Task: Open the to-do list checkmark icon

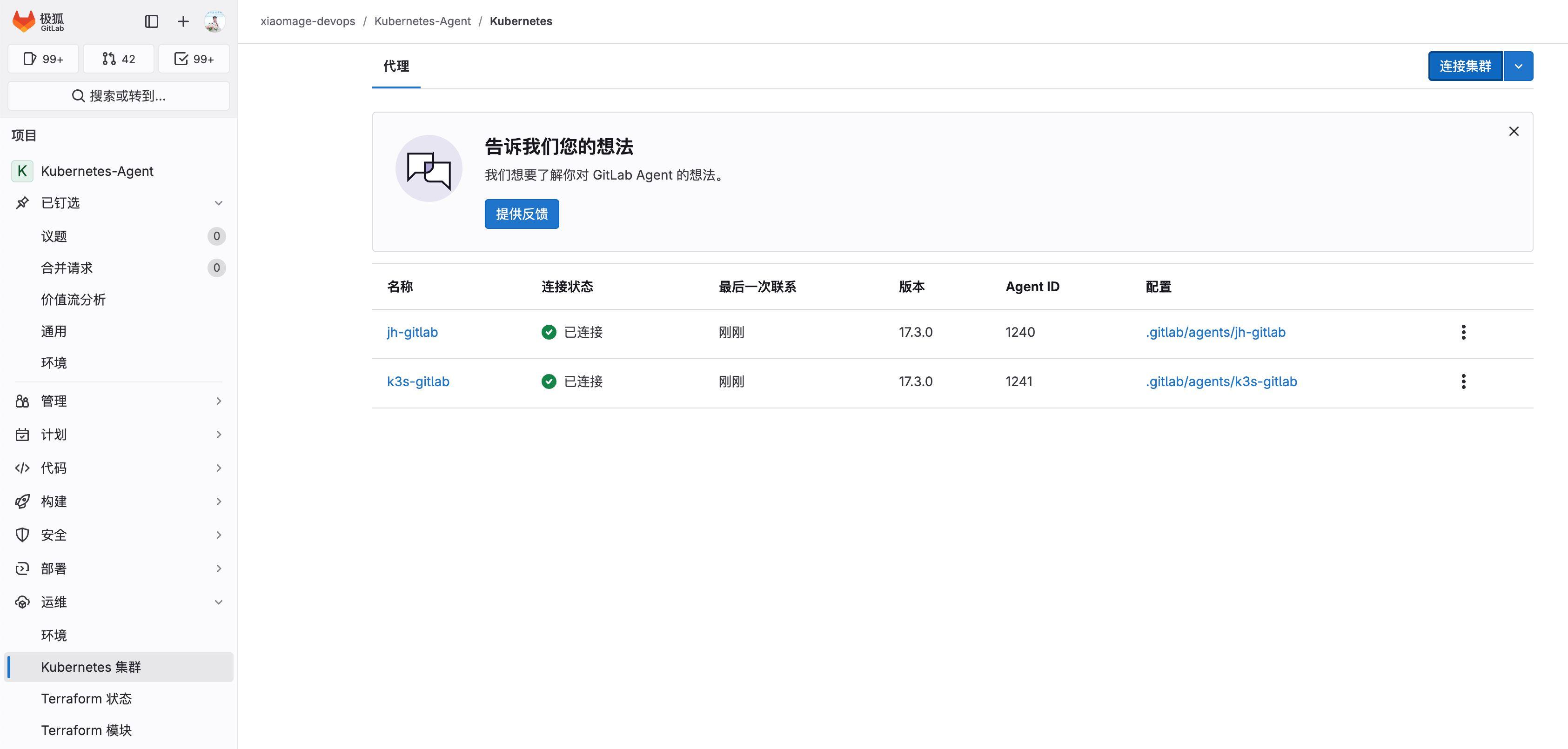Action: pos(194,59)
